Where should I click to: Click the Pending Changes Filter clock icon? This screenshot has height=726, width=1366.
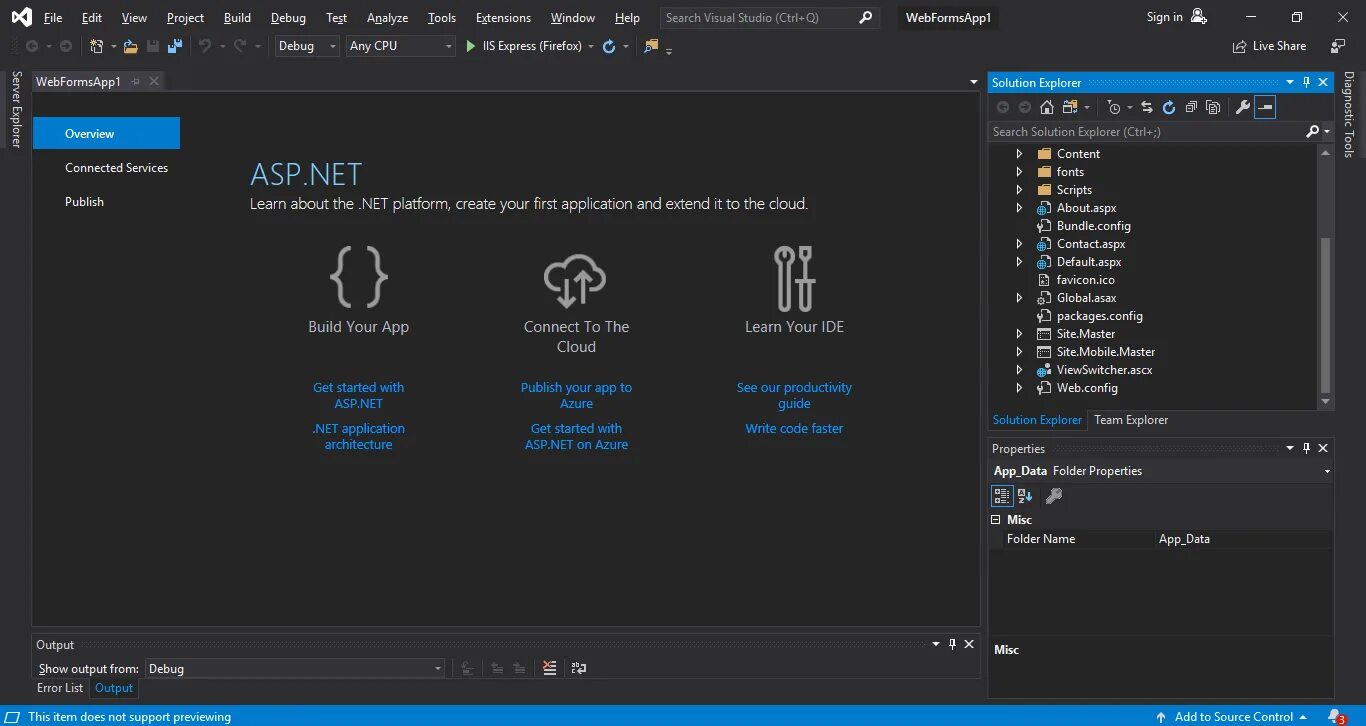click(x=1114, y=107)
